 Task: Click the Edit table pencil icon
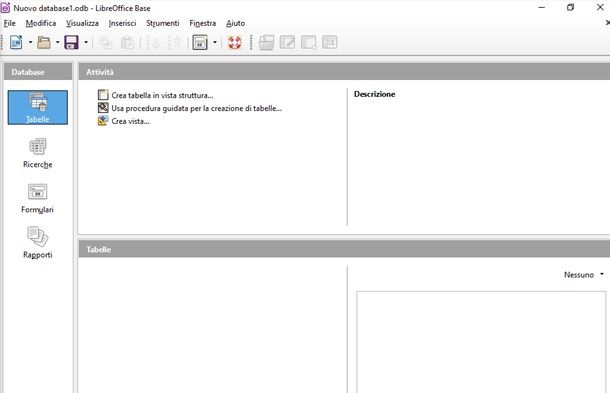coord(287,42)
